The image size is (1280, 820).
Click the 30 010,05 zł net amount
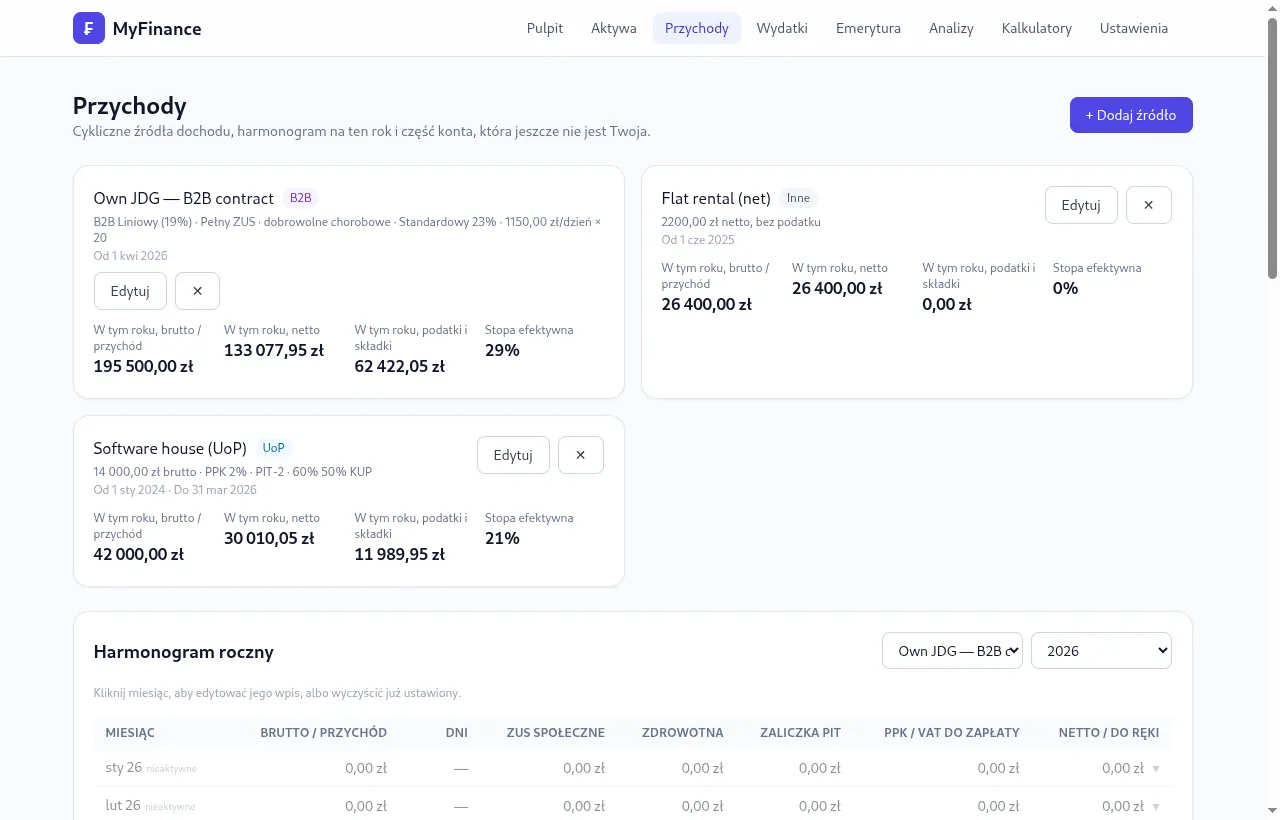269,538
